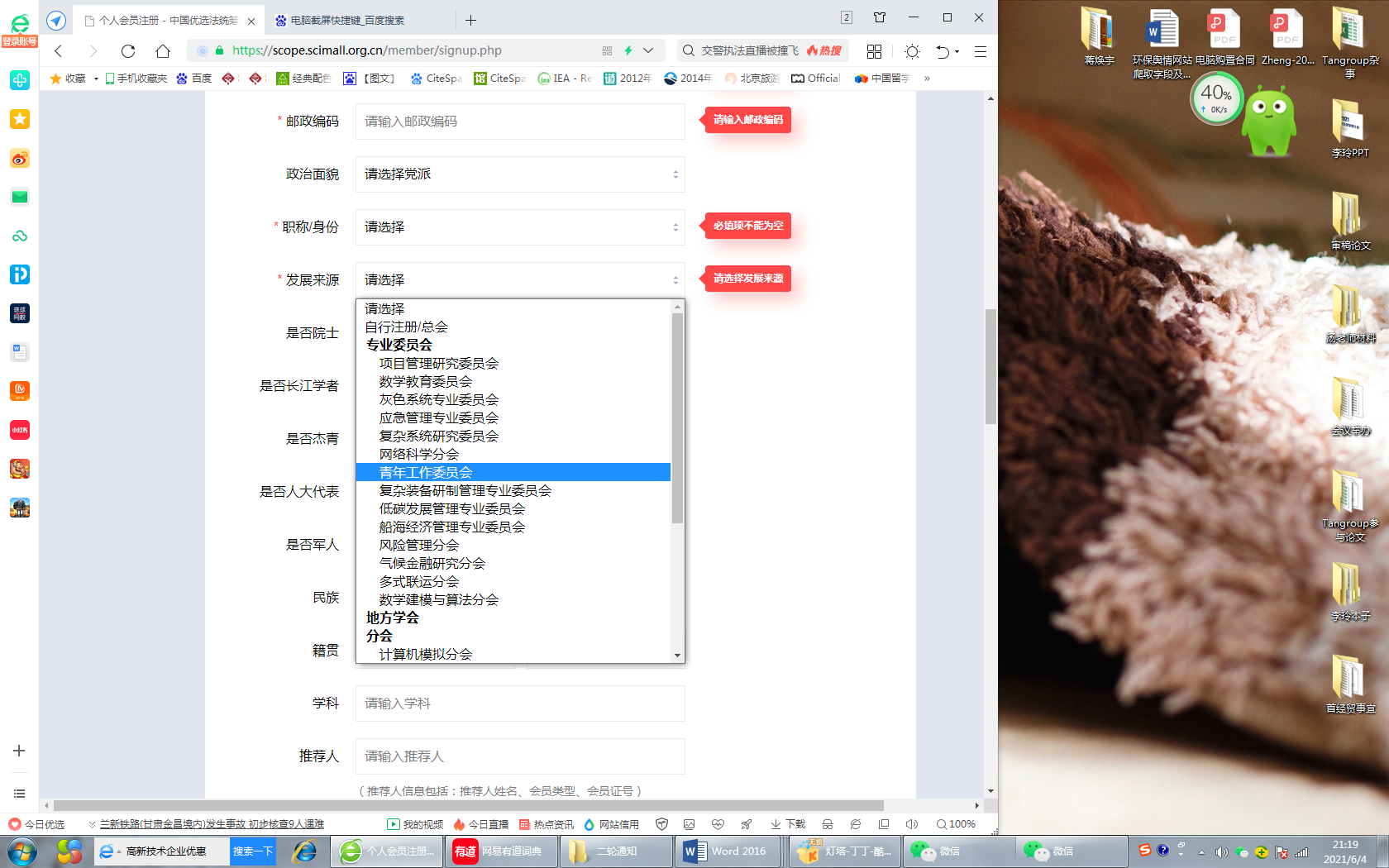
Task: Click the add plus icon in sidebar
Action: pyautogui.click(x=19, y=751)
